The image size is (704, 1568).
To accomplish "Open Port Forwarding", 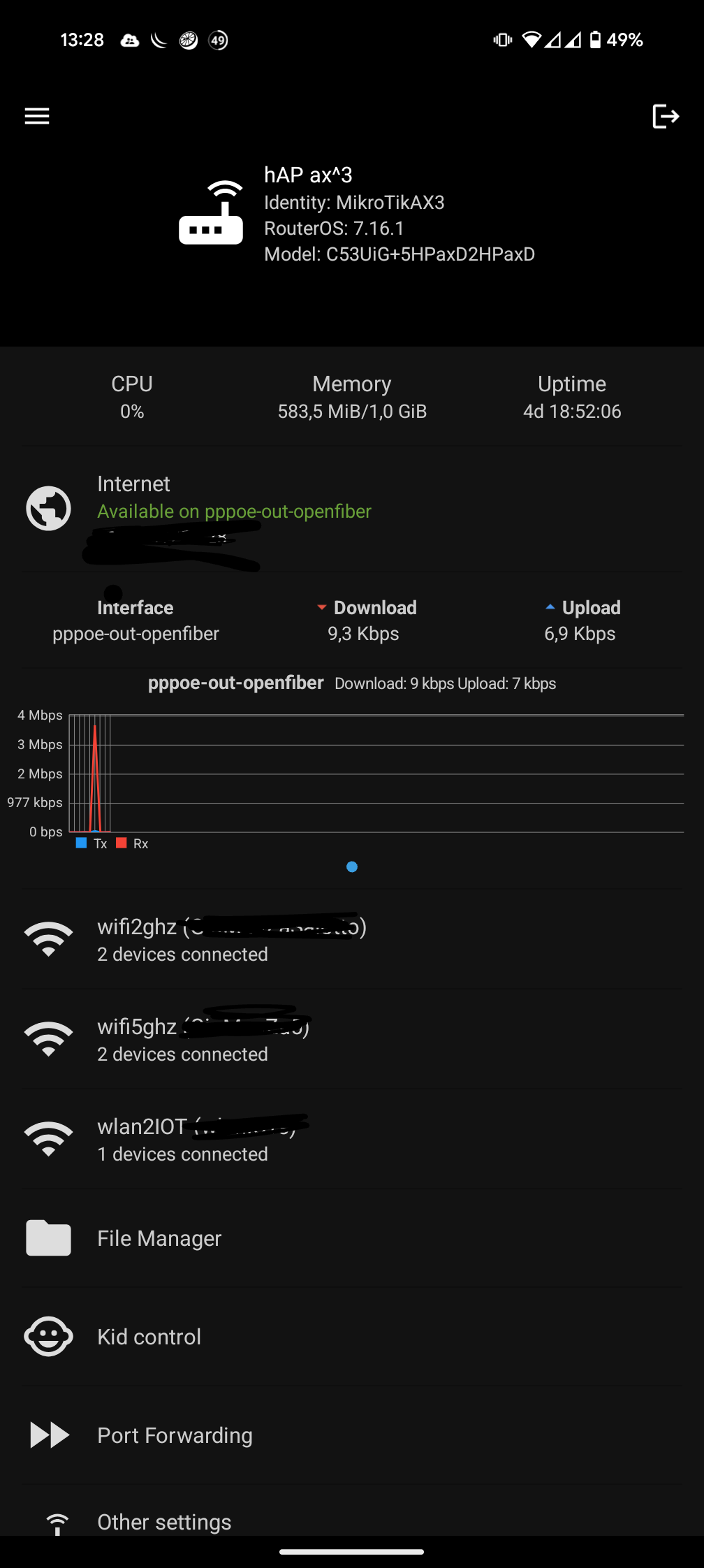I will click(x=175, y=1435).
